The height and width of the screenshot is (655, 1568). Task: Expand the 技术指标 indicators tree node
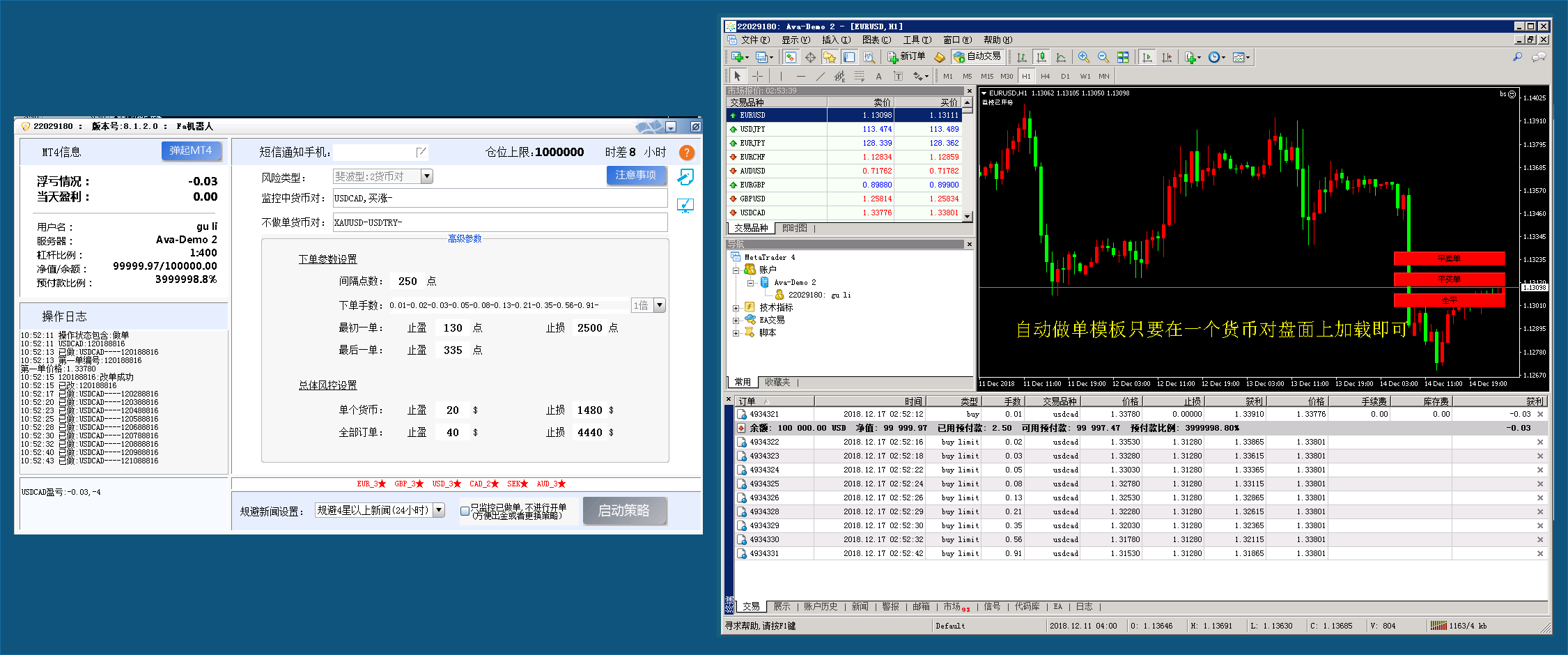pos(736,308)
